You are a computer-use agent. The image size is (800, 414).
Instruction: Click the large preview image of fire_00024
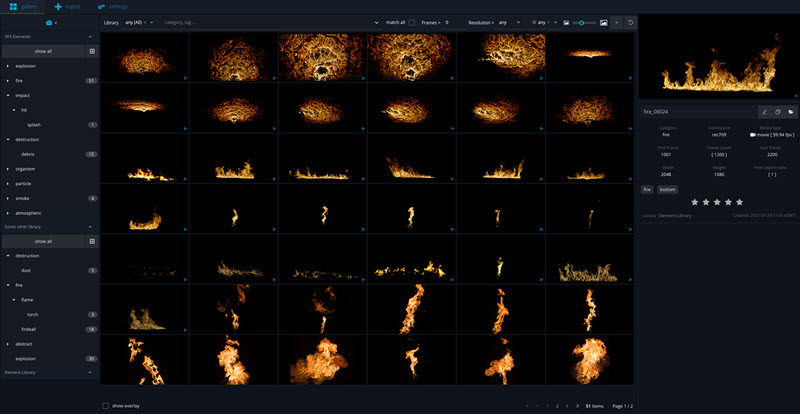pos(719,56)
